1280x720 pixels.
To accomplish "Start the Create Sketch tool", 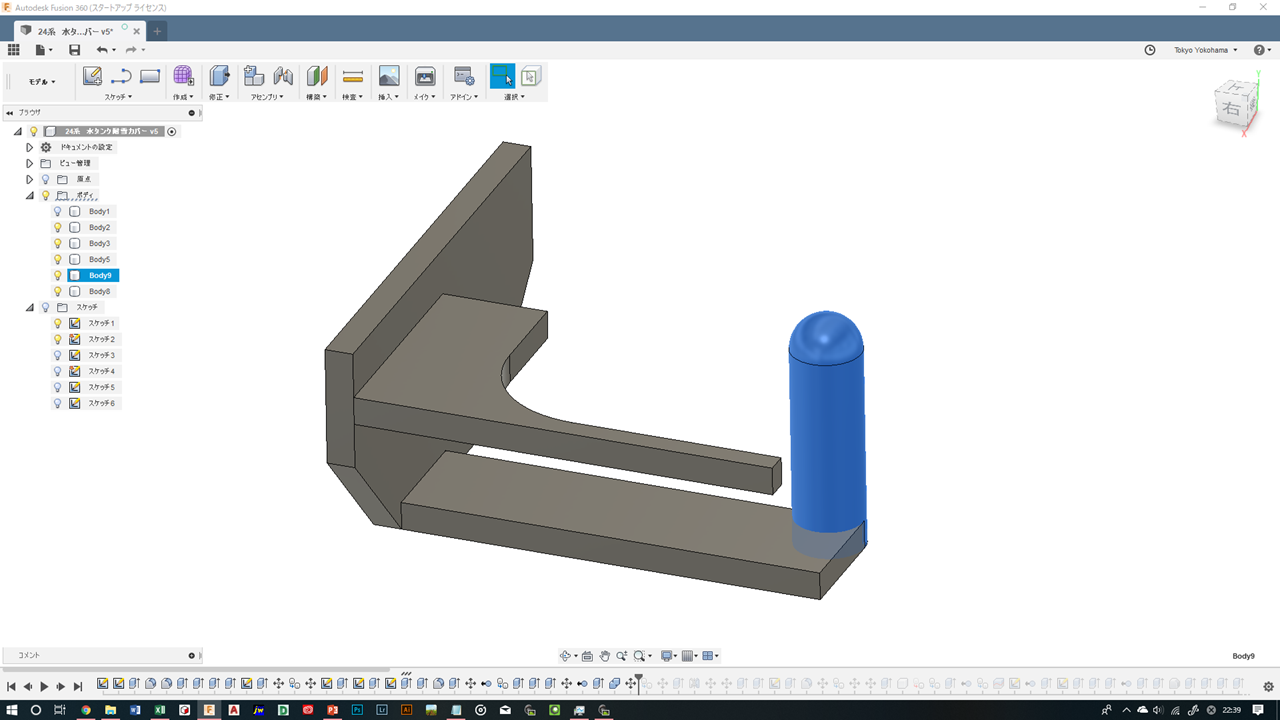I will point(92,76).
